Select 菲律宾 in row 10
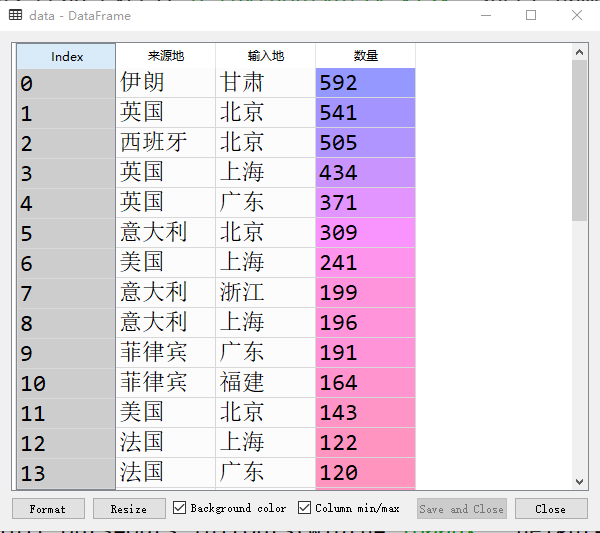 (x=166, y=383)
